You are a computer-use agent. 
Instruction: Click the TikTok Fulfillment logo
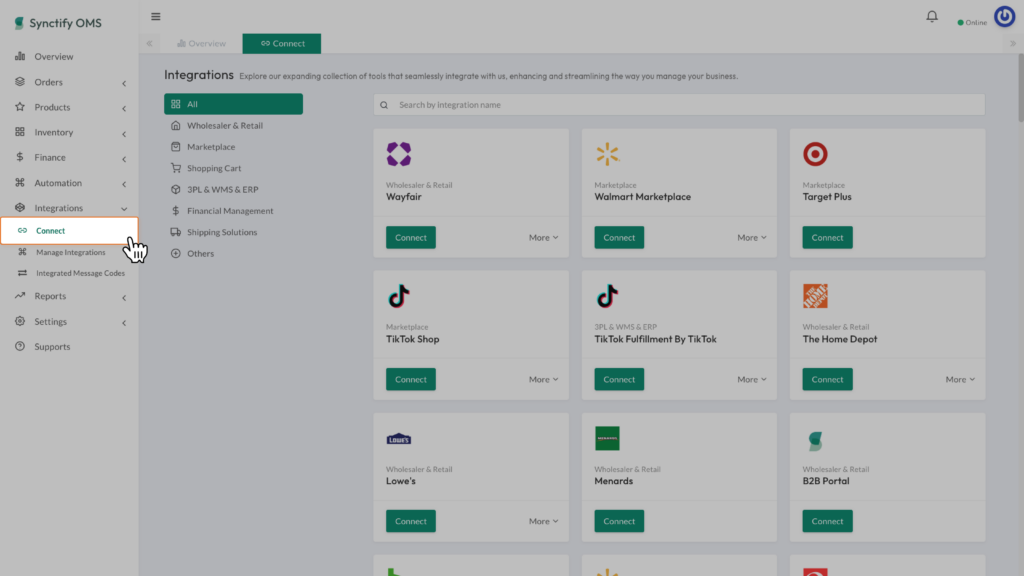(607, 296)
